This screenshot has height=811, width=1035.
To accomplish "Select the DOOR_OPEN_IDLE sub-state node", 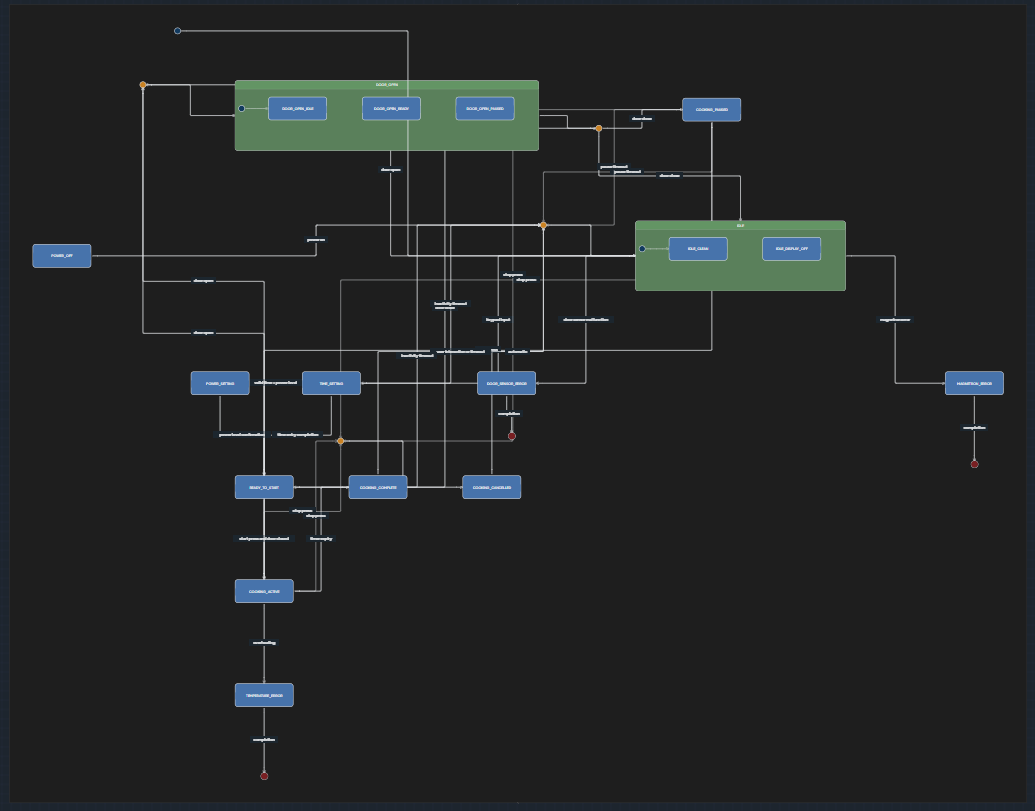I will 298,109.
